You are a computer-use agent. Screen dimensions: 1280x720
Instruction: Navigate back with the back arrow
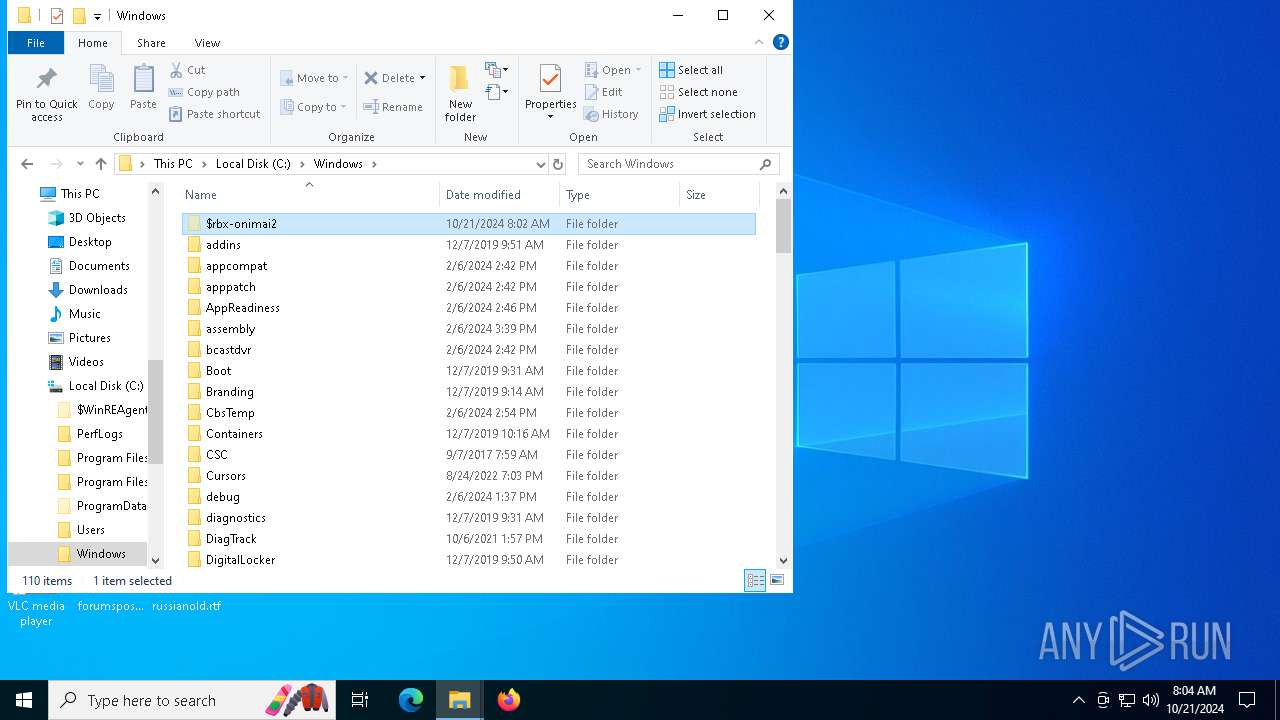pos(27,164)
